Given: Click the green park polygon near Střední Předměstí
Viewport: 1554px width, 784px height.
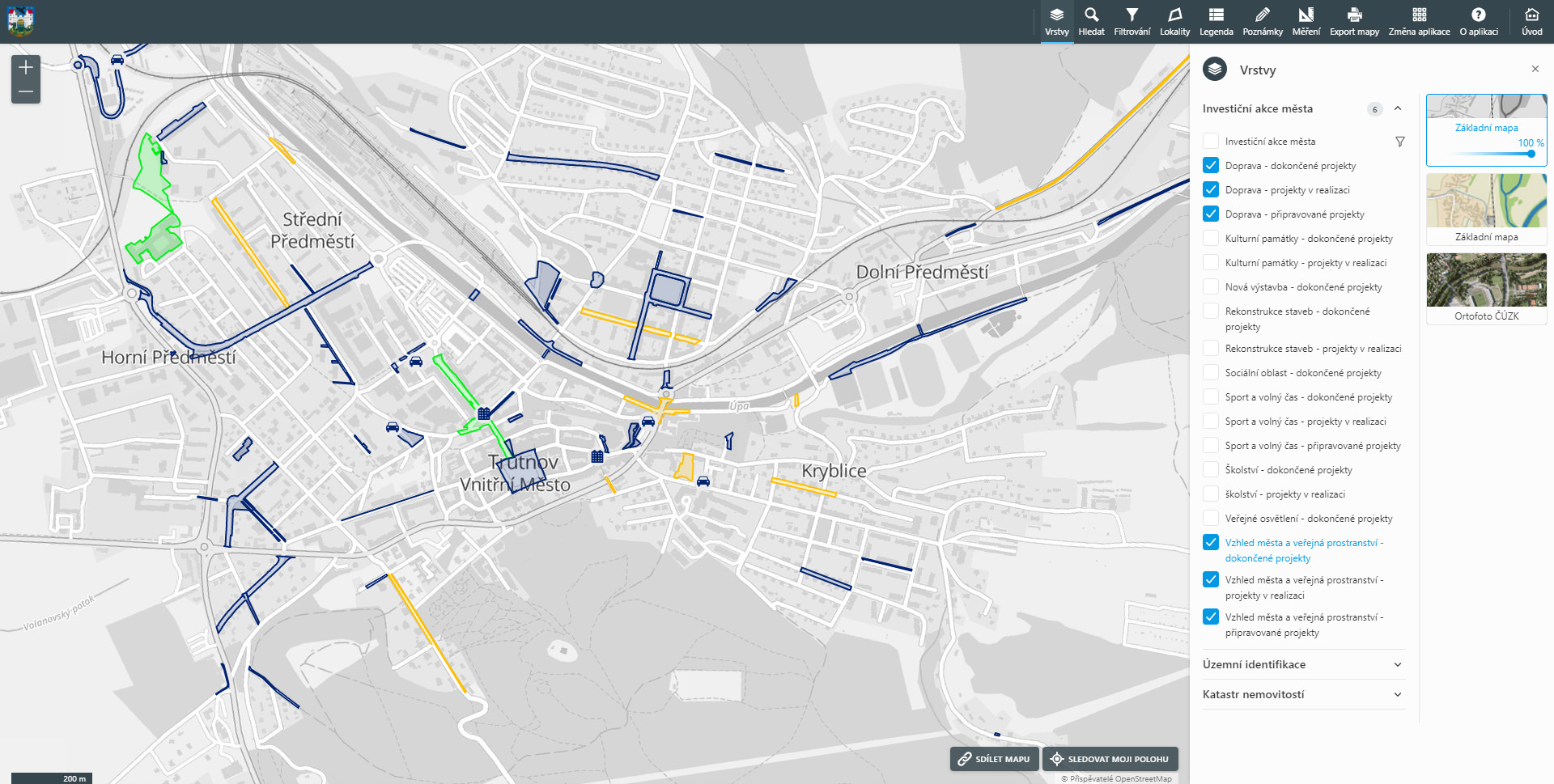Looking at the screenshot, I should click(152, 174).
